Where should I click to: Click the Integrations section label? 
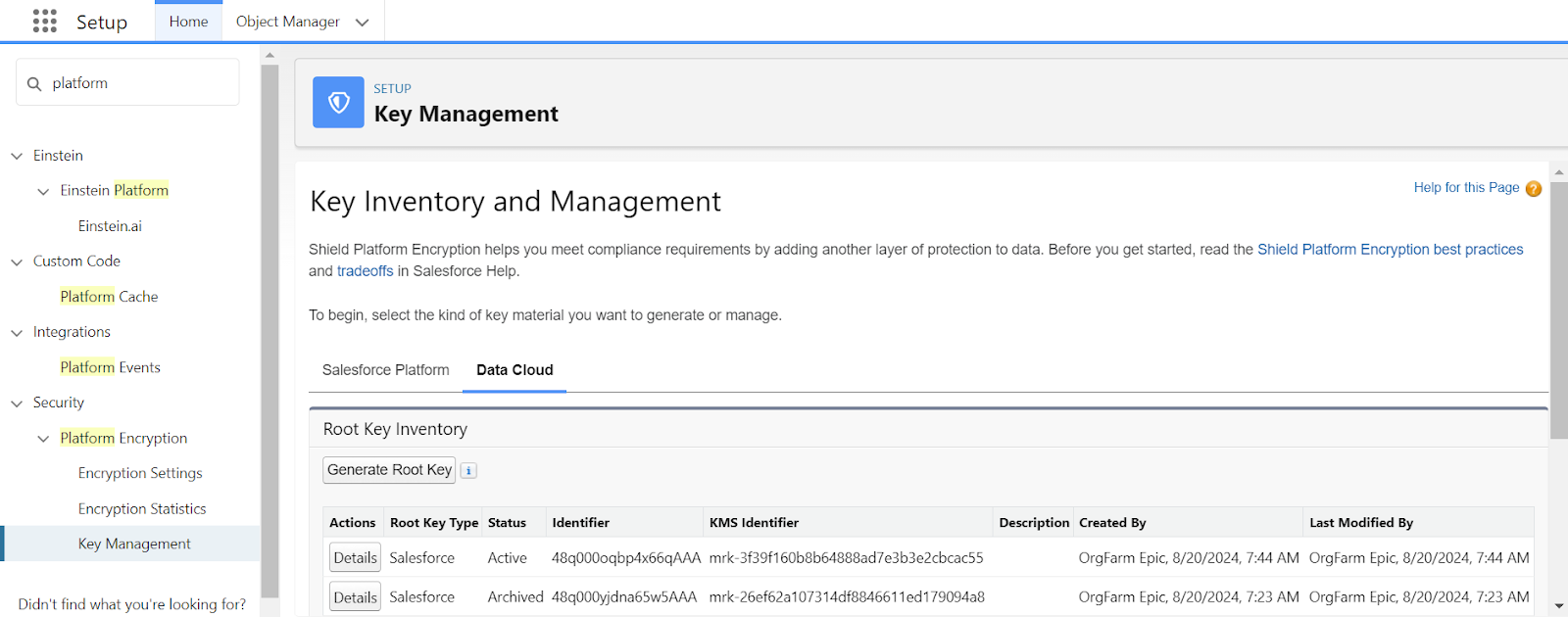tap(72, 332)
